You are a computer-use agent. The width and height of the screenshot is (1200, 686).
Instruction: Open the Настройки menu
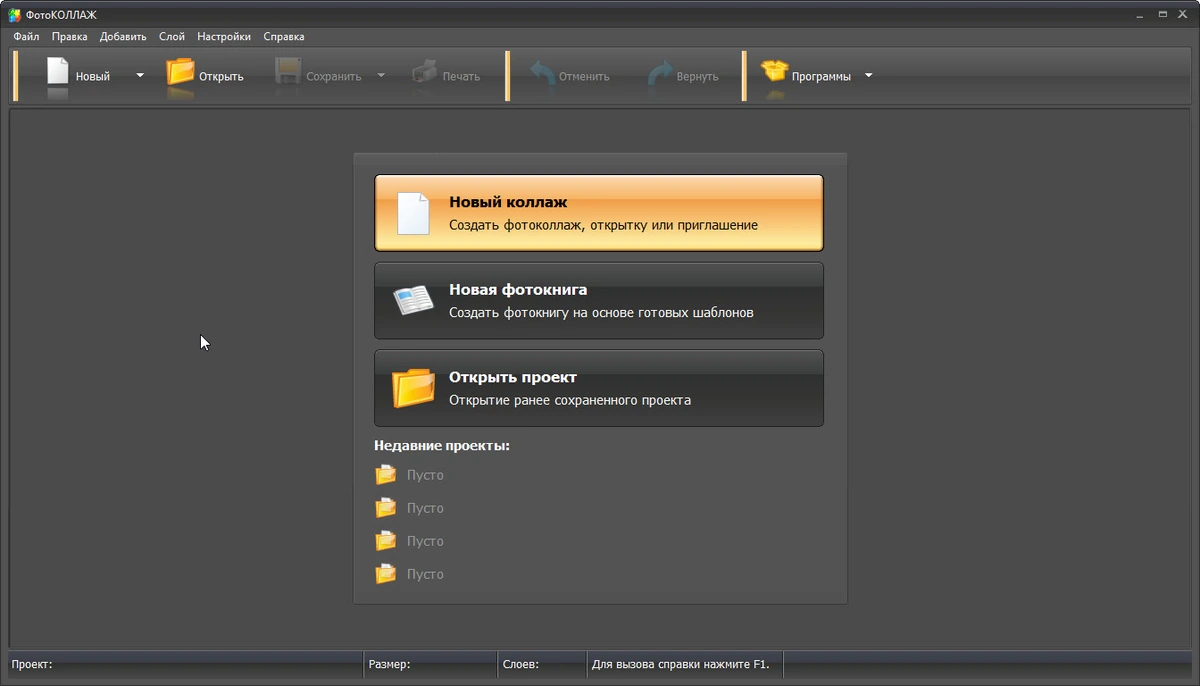click(224, 36)
